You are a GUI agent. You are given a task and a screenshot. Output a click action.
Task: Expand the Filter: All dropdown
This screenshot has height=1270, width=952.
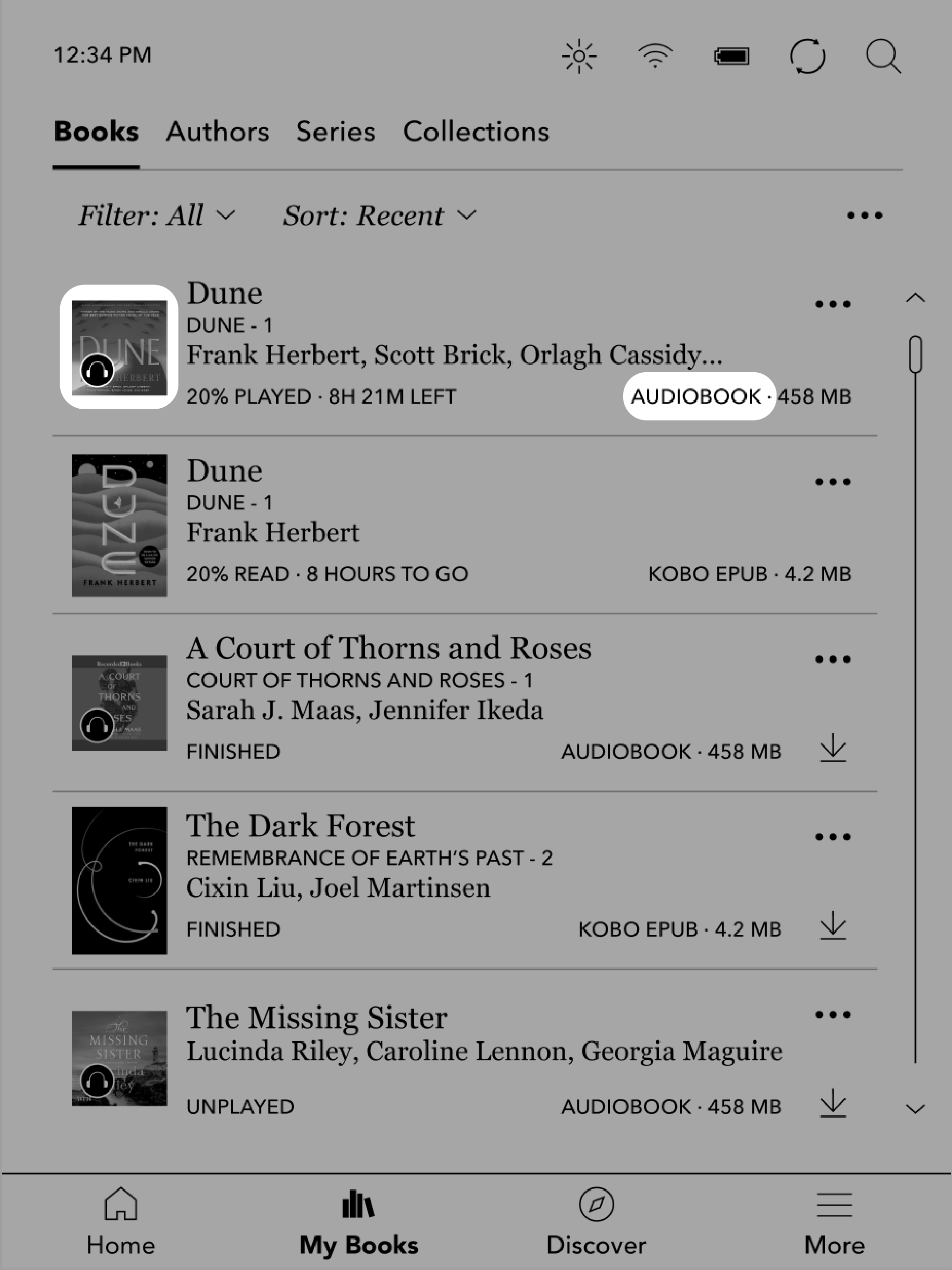click(155, 218)
